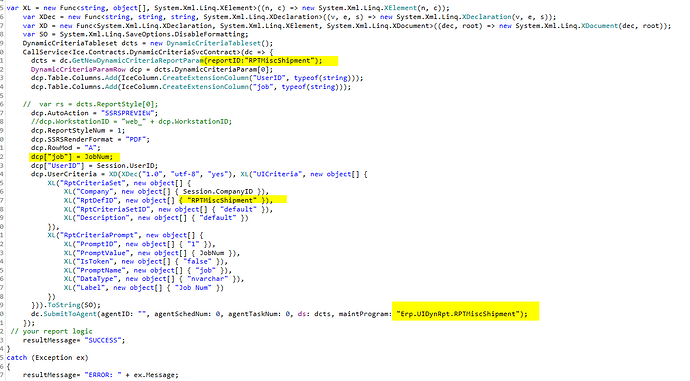Click the dcp.ReportStyleNum = 1 line

pos(78,131)
